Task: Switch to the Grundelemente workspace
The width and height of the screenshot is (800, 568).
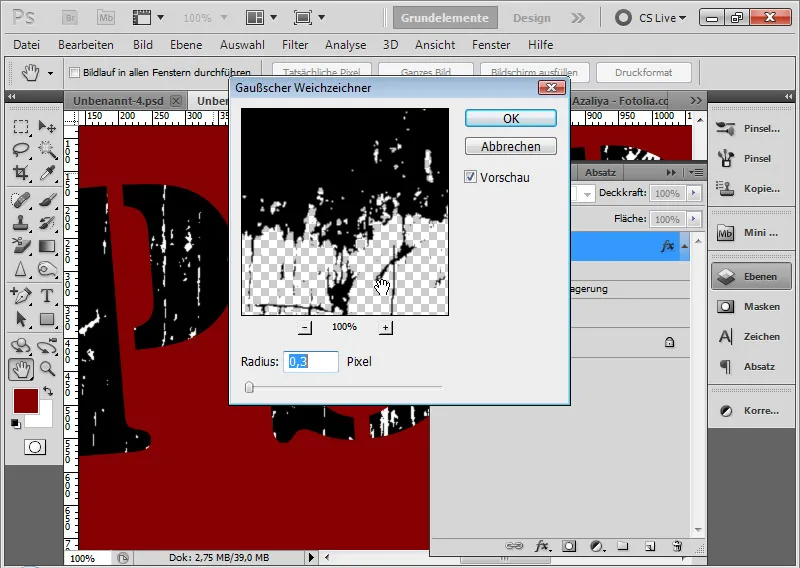Action: 445,18
